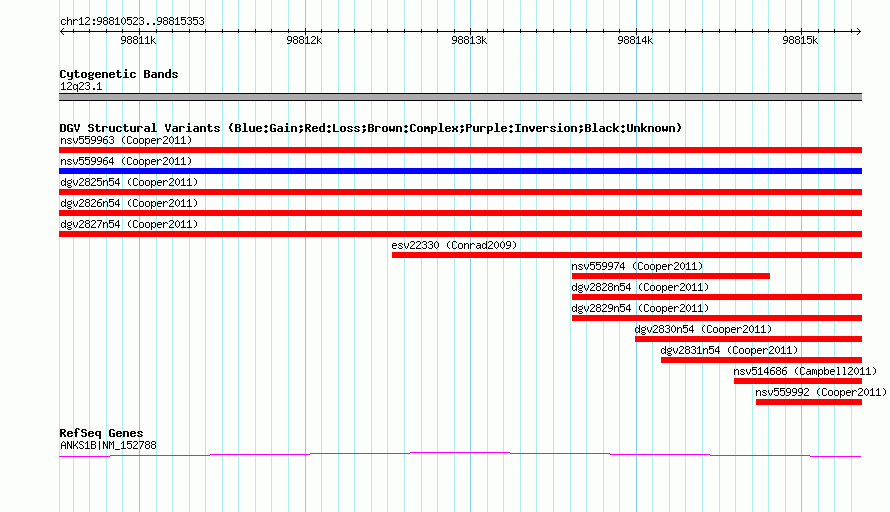Click the left arrowhead of the ruler

pos(62,32)
